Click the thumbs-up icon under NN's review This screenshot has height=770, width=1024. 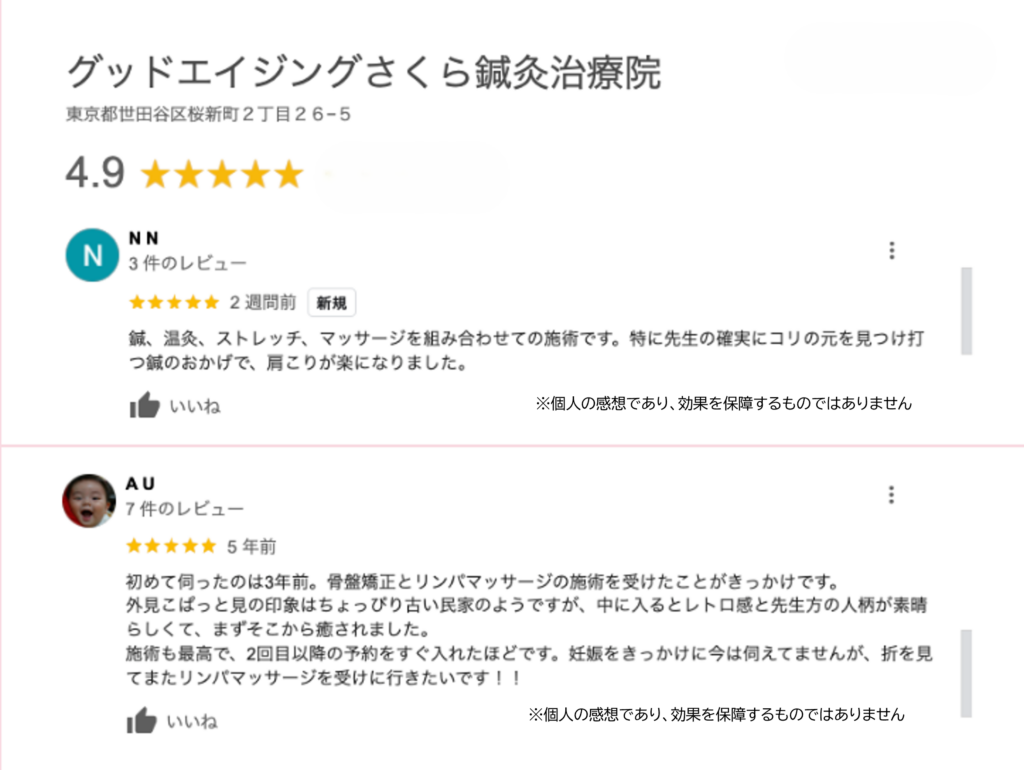(144, 405)
